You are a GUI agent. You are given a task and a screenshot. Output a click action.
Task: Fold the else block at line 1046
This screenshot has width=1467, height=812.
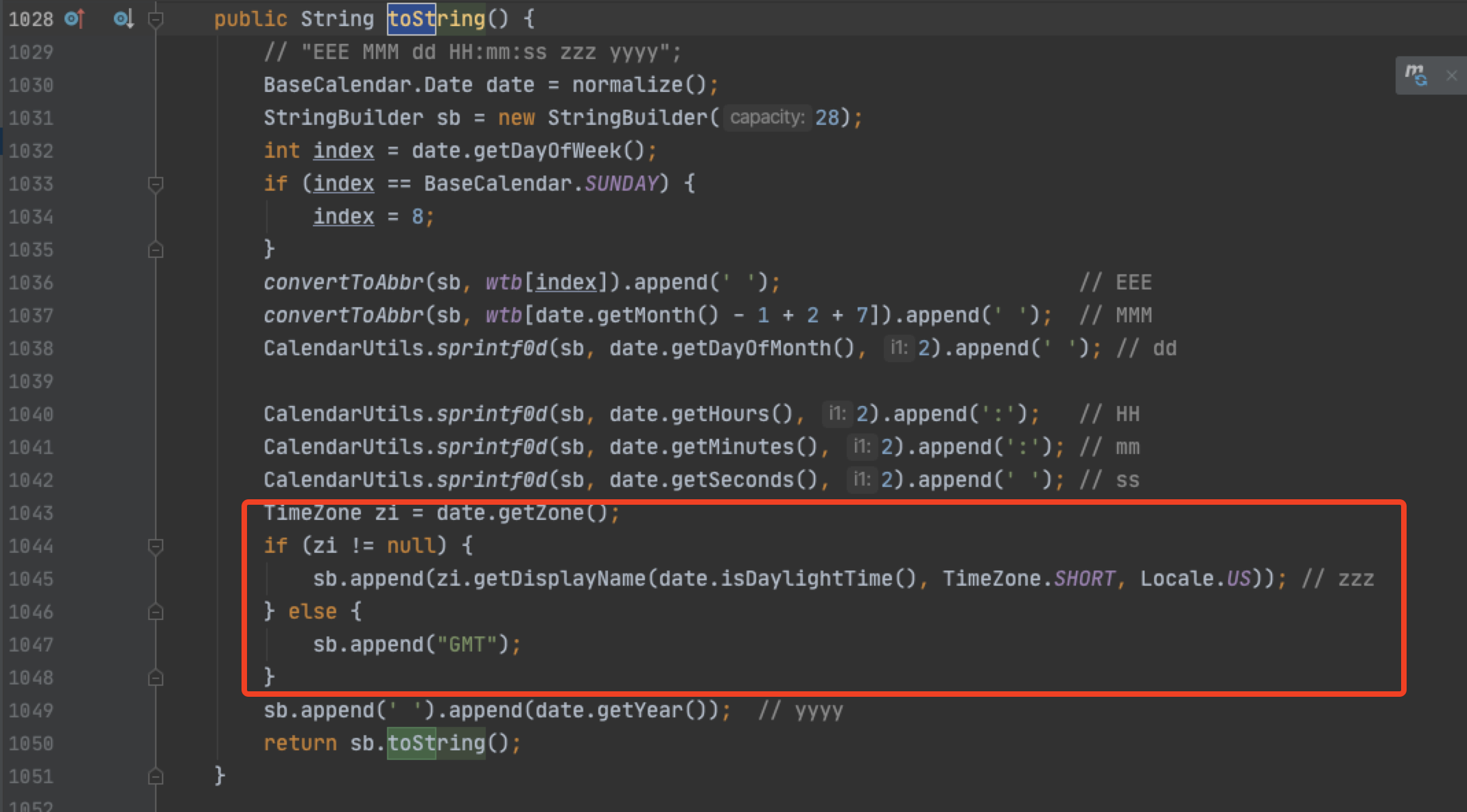coord(156,612)
